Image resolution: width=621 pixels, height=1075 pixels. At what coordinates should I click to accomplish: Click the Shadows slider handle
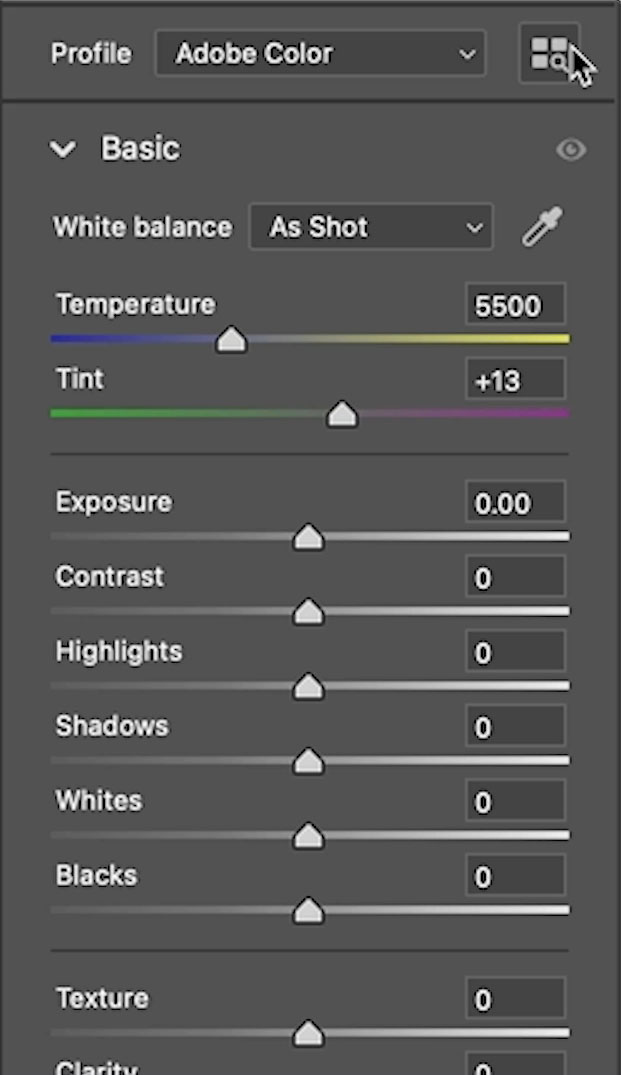(x=308, y=762)
